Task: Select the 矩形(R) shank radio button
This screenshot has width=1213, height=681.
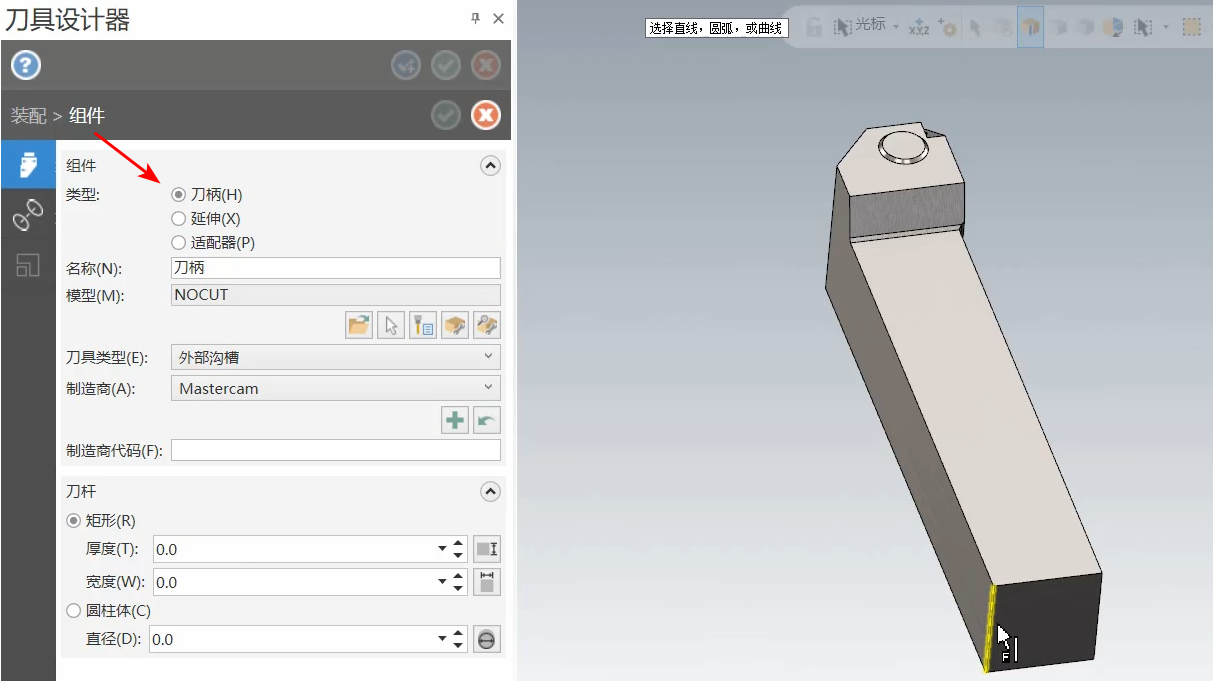Action: [x=73, y=521]
